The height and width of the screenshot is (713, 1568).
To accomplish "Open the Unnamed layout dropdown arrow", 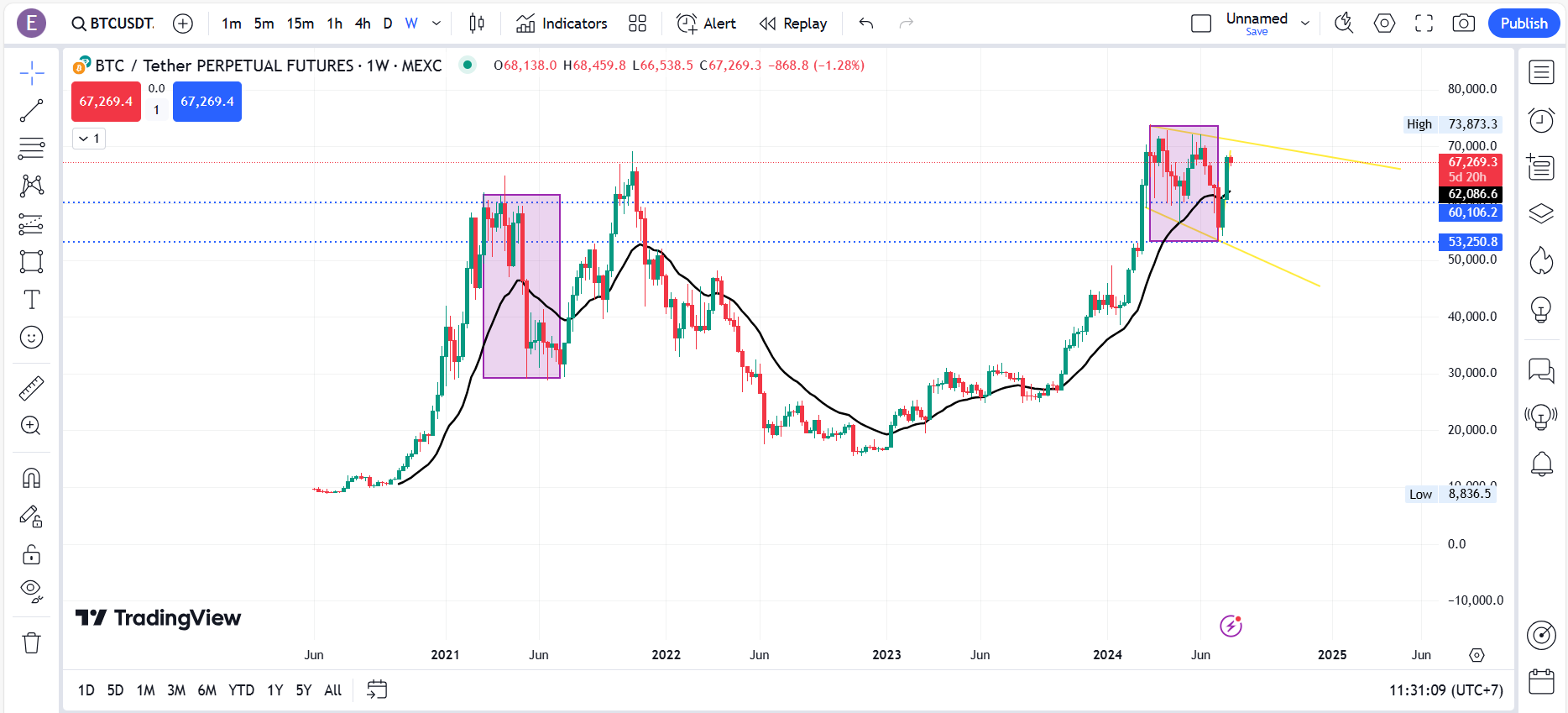I will [1305, 24].
